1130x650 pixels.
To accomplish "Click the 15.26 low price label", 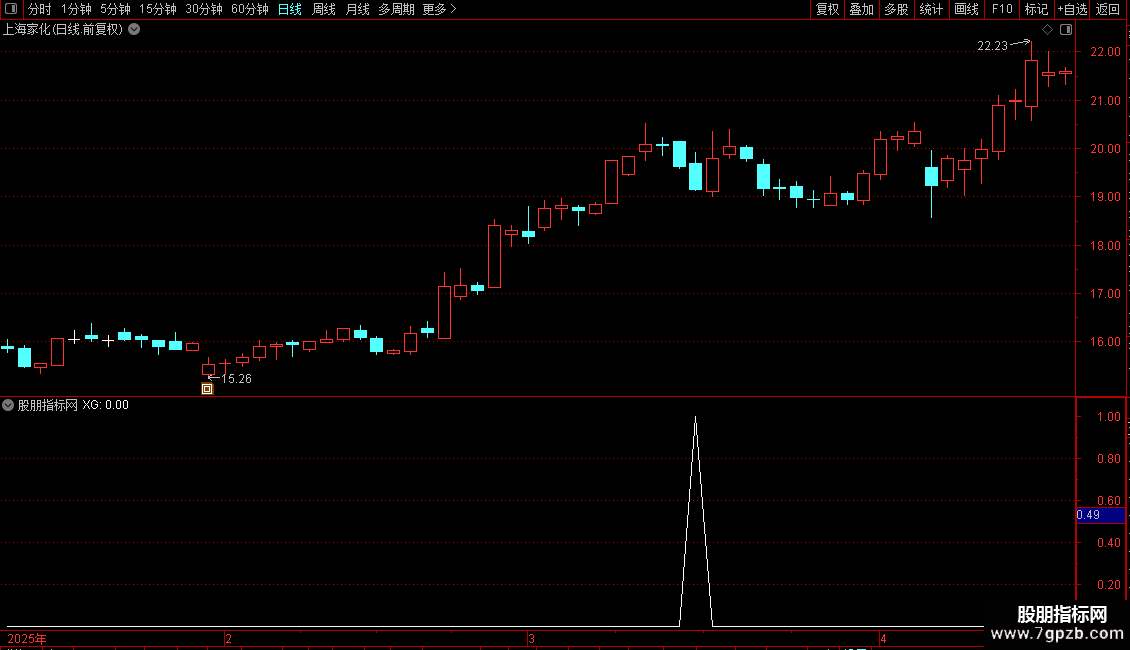I will coord(236,379).
